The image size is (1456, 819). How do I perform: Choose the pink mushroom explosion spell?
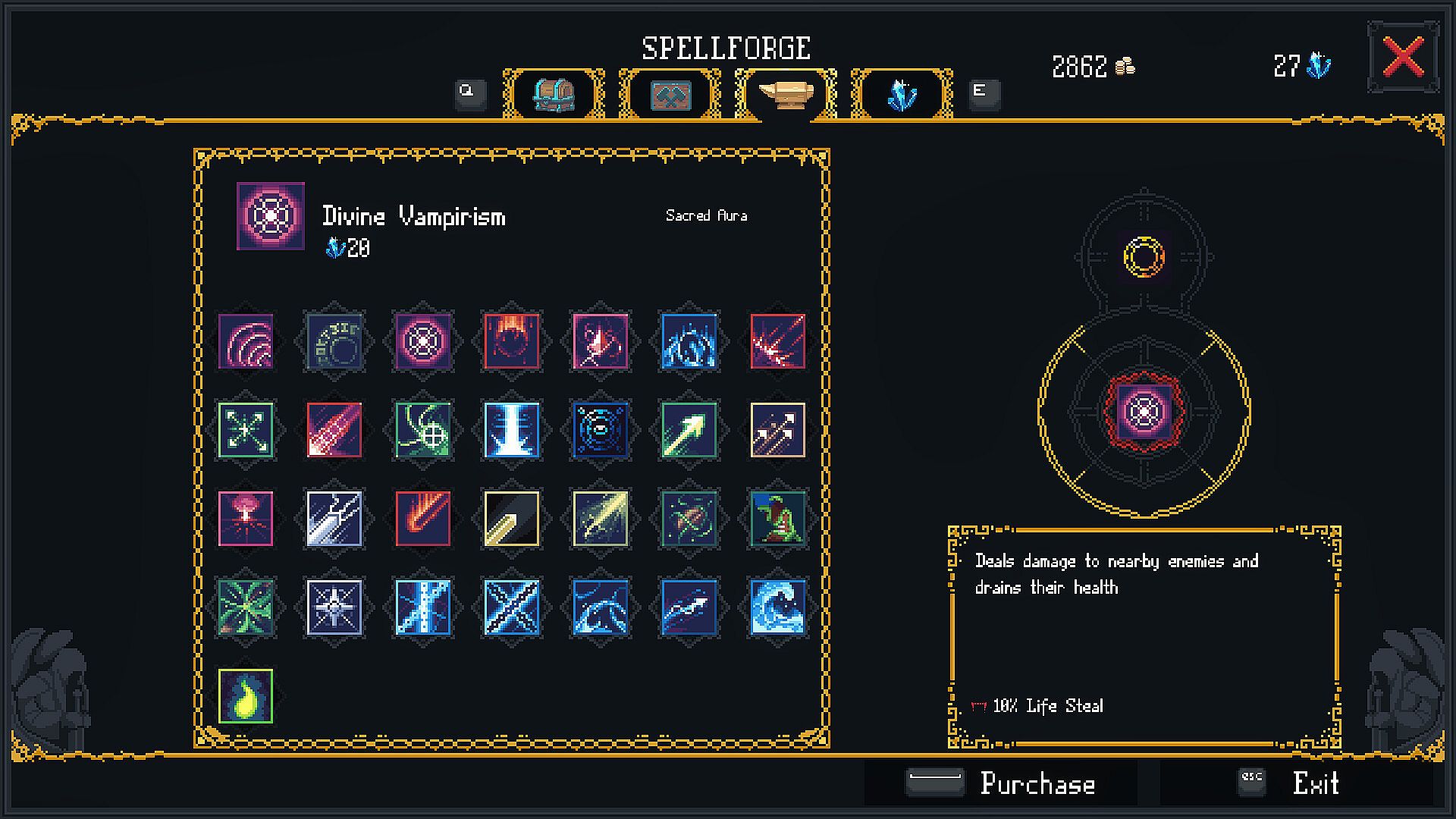pos(246,519)
